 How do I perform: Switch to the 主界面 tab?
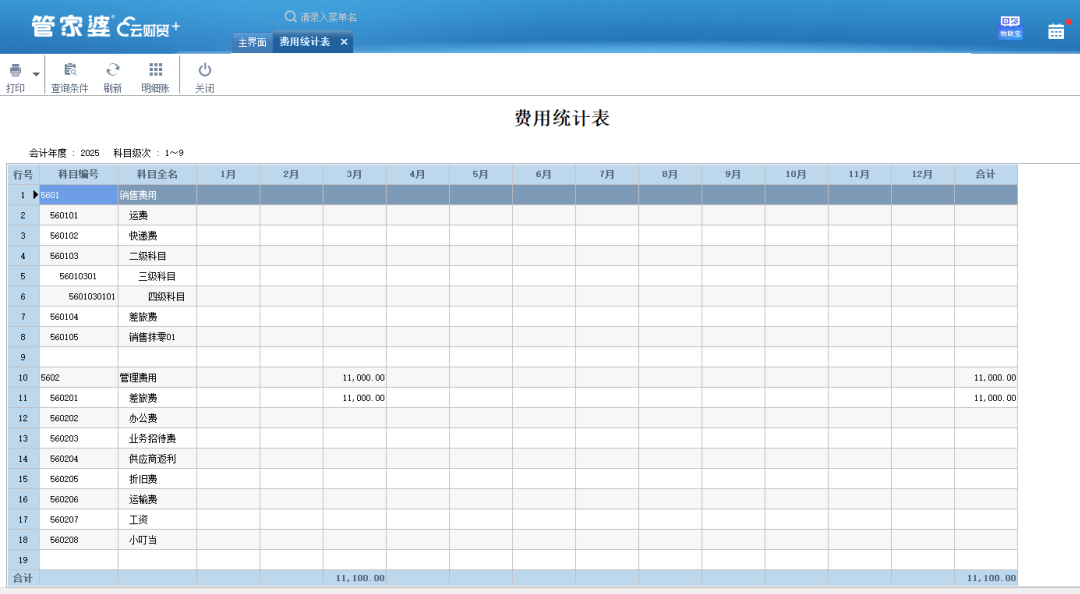click(252, 43)
